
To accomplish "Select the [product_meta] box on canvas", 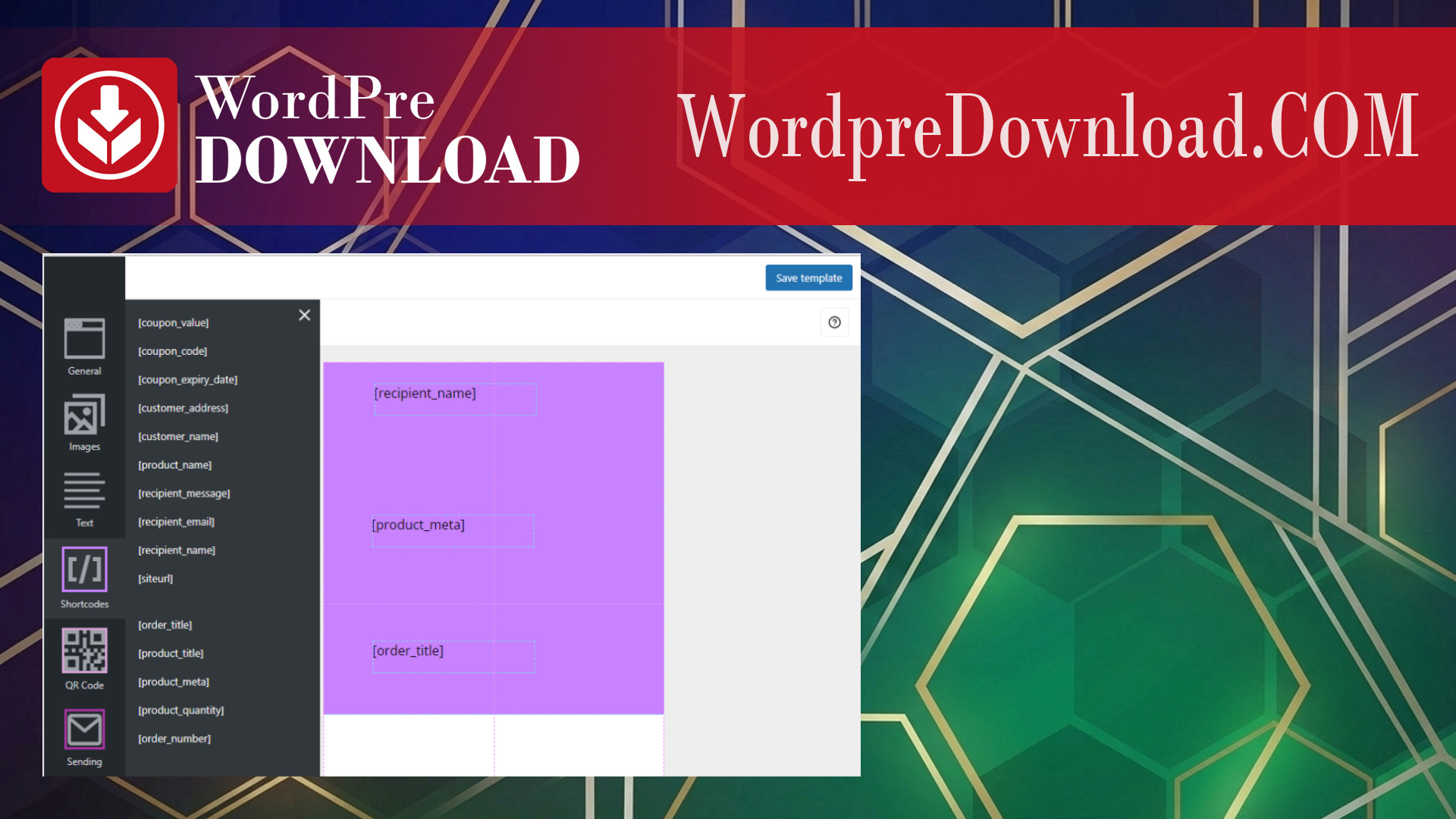I will pos(453,531).
